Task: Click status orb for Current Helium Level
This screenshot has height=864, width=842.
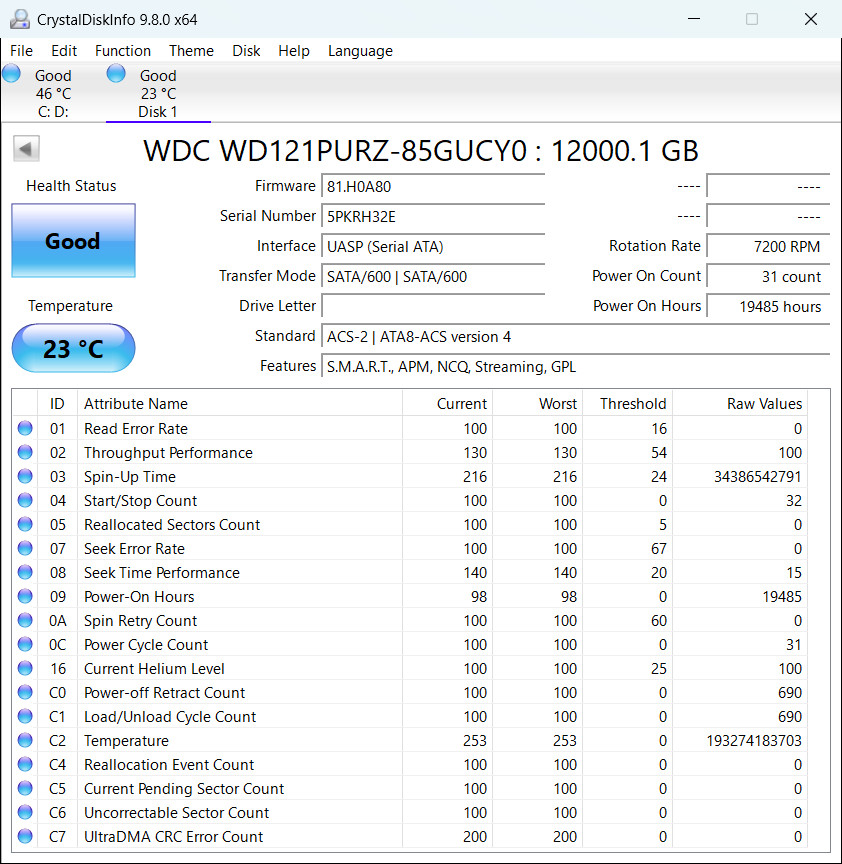Action: click(x=25, y=668)
